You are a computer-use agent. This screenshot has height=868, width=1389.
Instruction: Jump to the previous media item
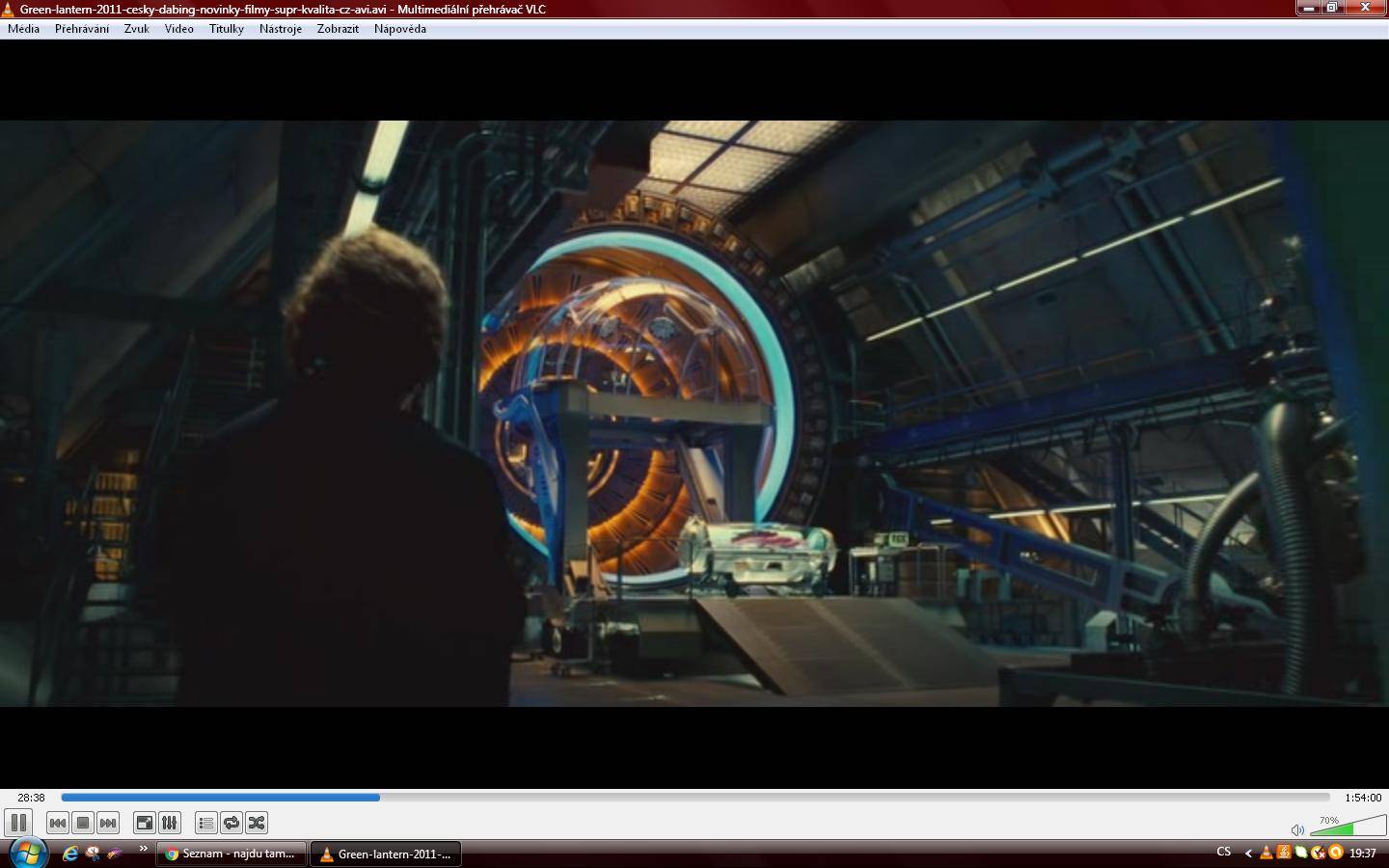(57, 823)
